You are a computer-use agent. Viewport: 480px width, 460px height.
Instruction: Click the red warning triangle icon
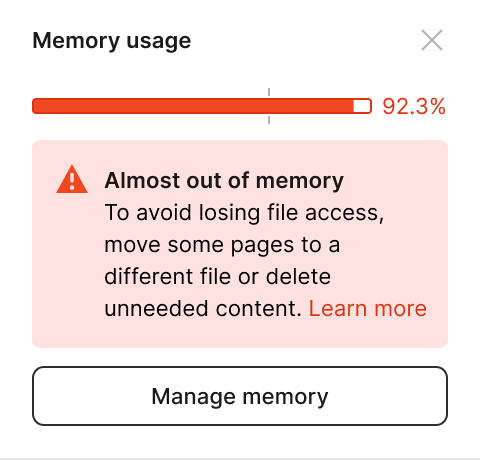pos(72,179)
